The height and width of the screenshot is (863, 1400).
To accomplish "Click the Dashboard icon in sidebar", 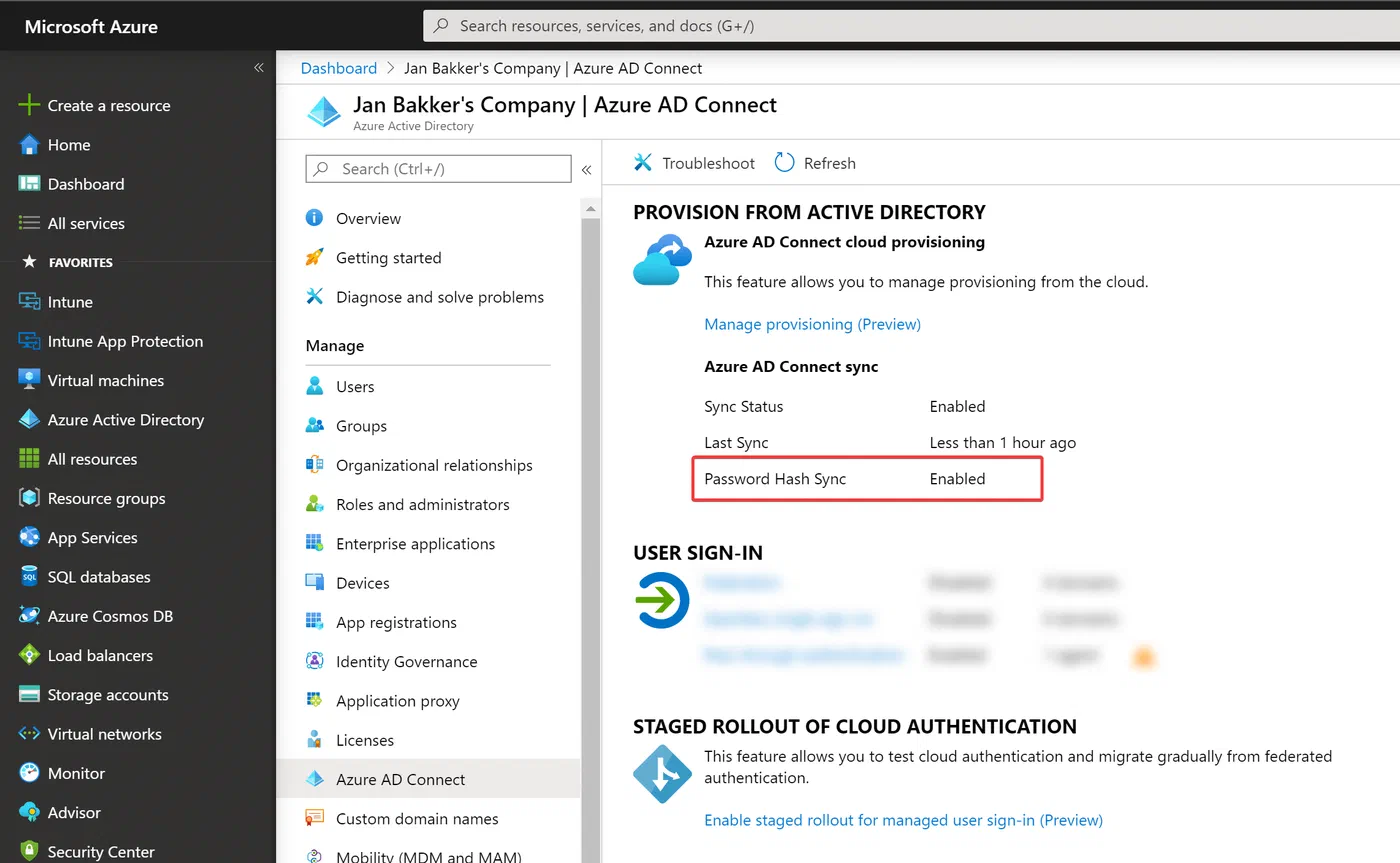I will (x=30, y=184).
